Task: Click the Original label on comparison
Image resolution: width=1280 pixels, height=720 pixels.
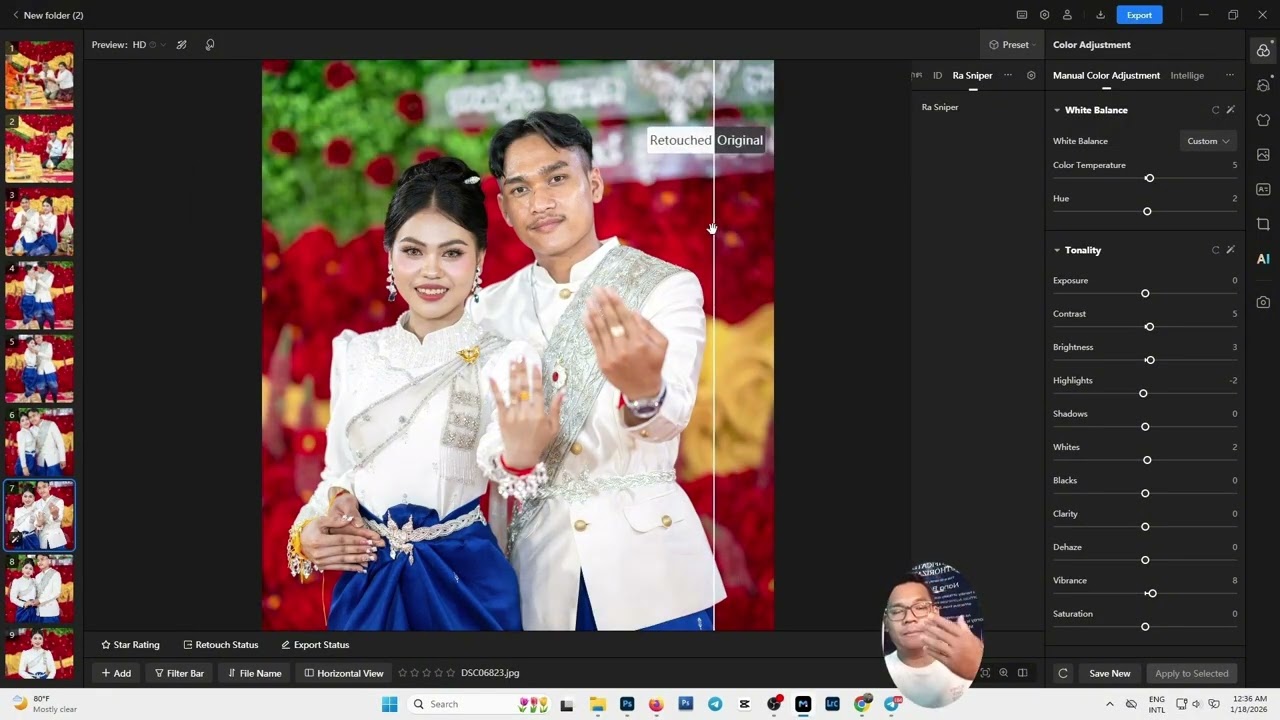Action: click(740, 140)
